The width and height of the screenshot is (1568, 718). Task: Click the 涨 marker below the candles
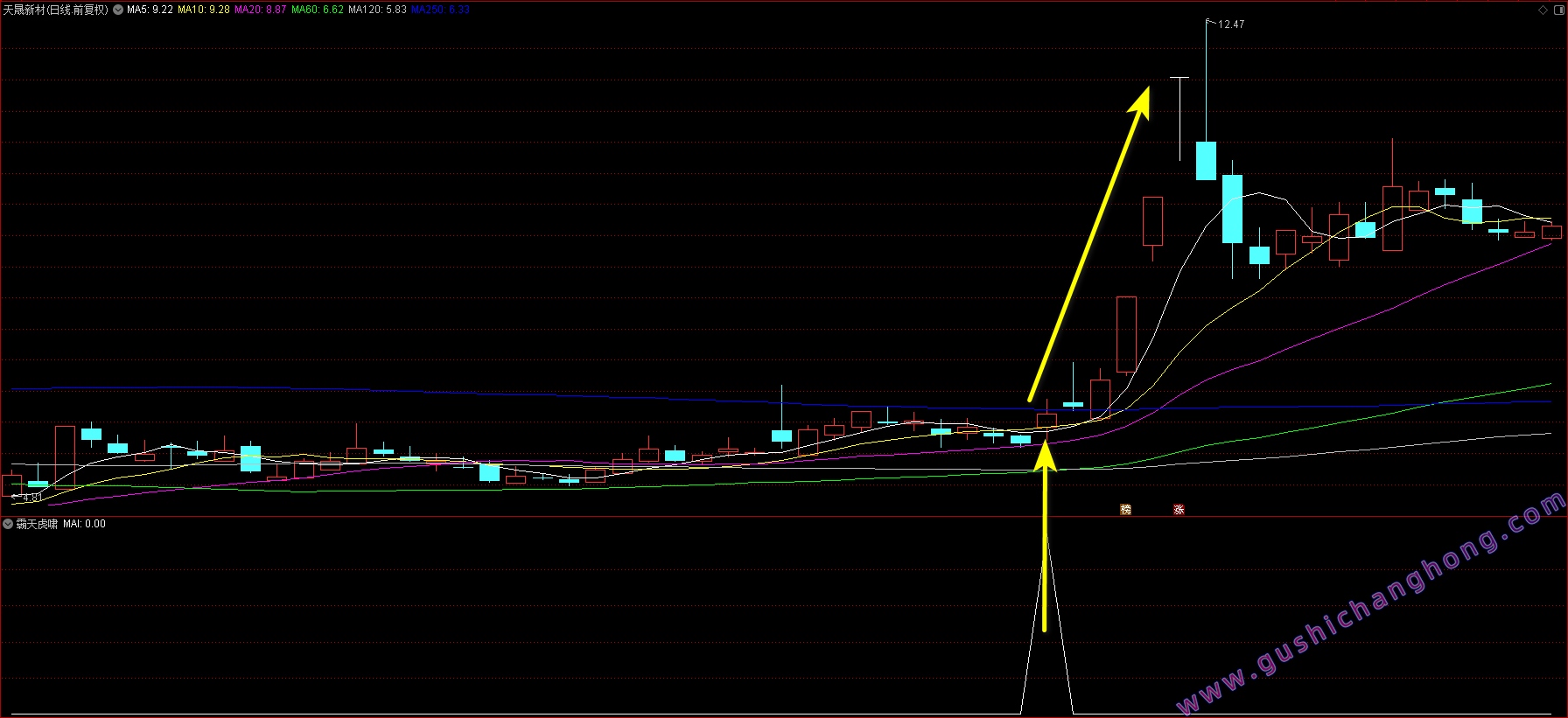click(x=1179, y=509)
